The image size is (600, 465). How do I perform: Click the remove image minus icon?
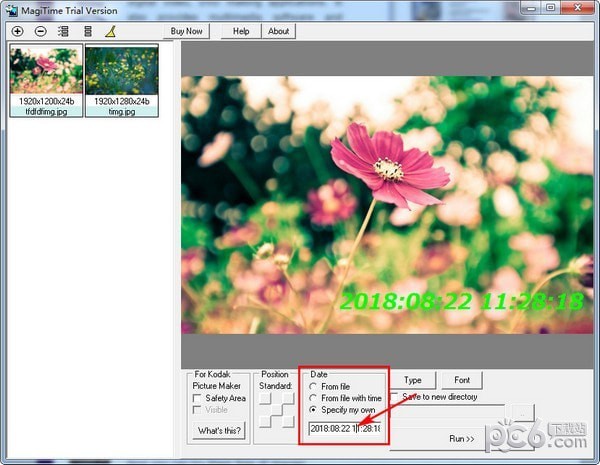41,31
